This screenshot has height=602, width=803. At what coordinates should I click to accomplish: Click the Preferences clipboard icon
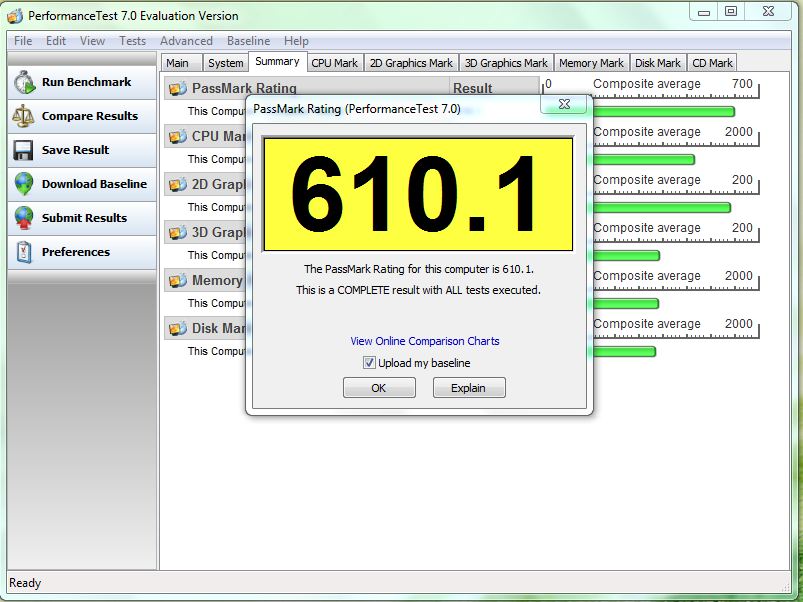pos(24,252)
